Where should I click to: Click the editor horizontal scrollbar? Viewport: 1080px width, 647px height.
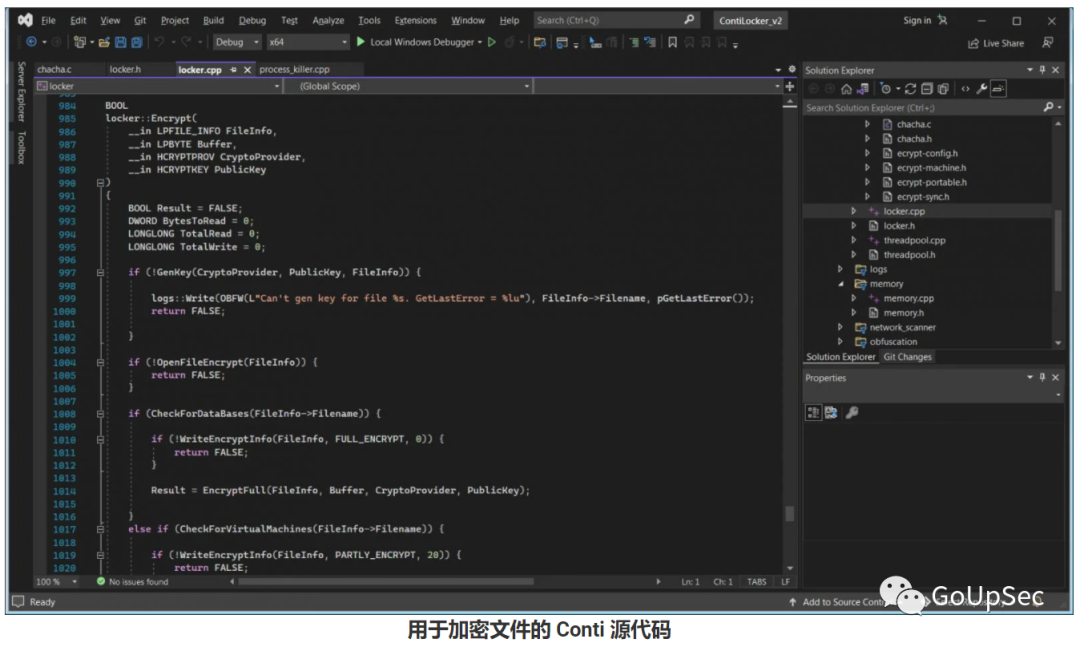(386, 582)
